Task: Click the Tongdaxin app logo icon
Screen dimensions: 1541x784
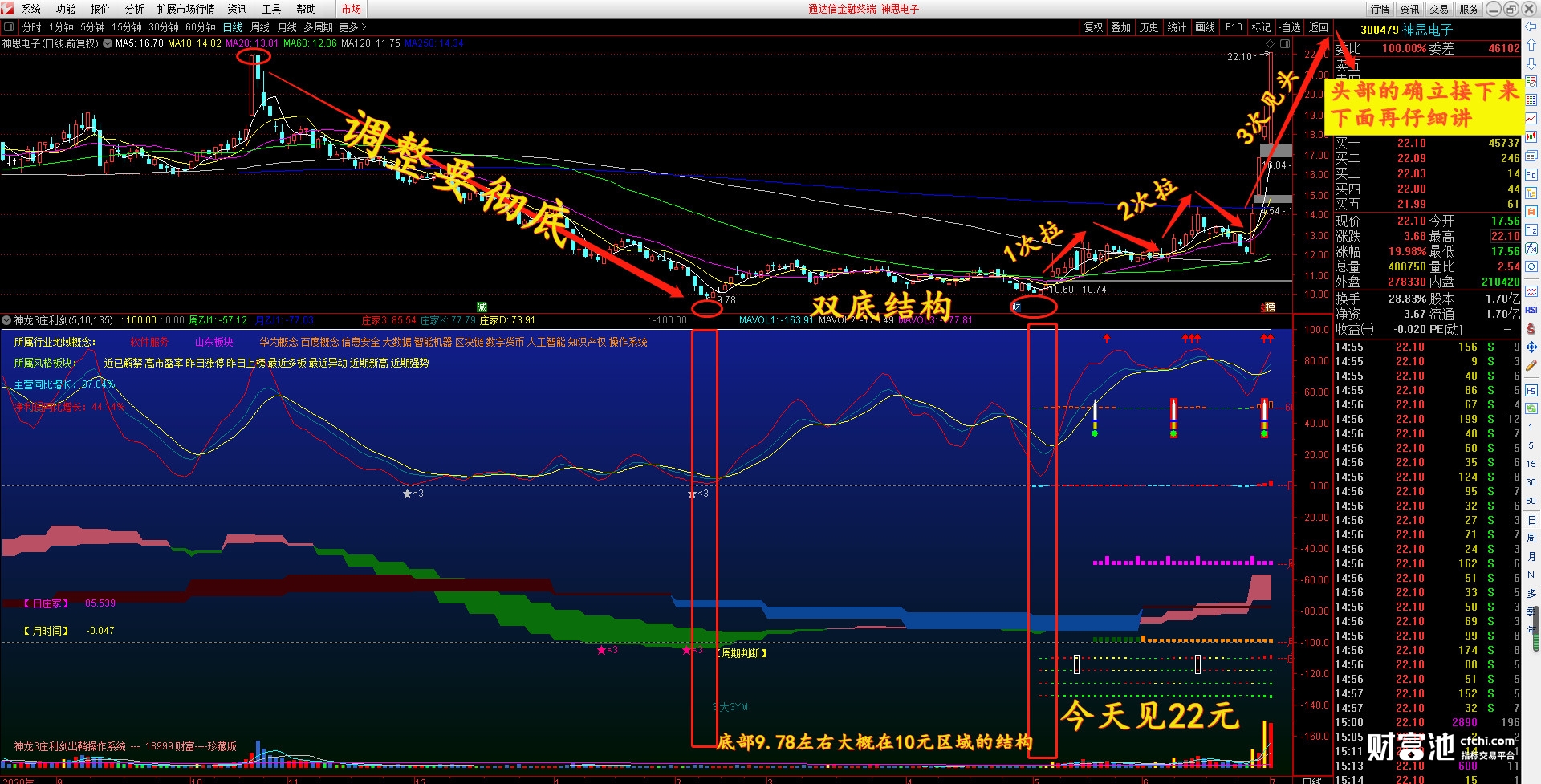Action: 8,9
